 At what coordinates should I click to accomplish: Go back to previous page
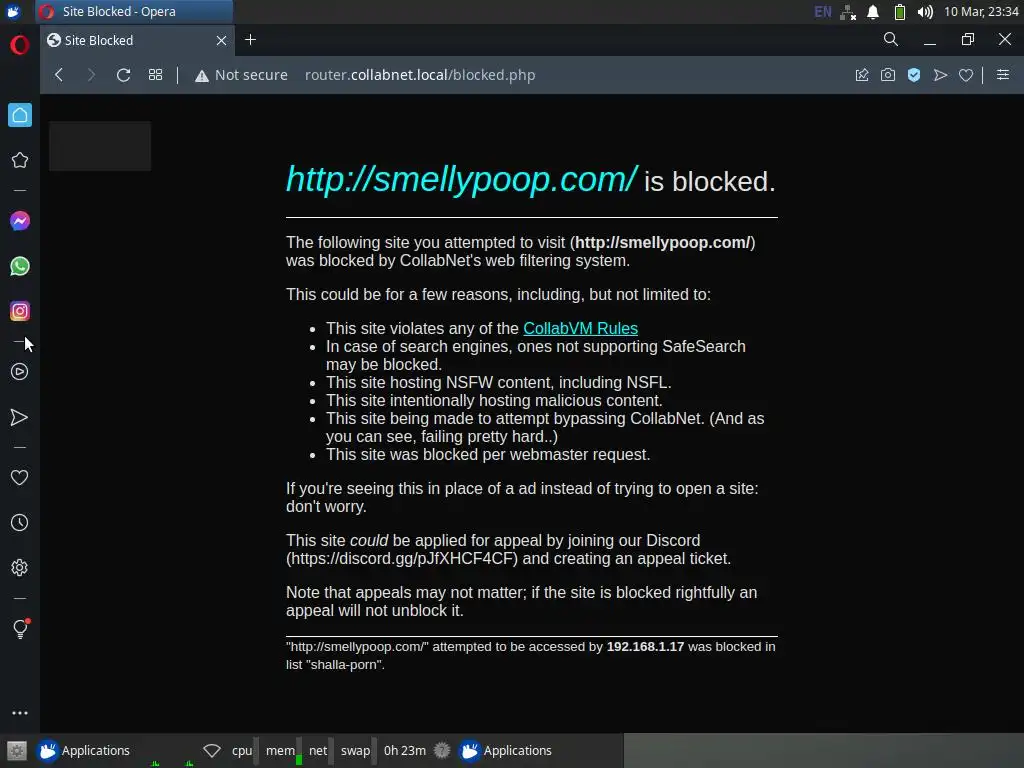point(59,75)
